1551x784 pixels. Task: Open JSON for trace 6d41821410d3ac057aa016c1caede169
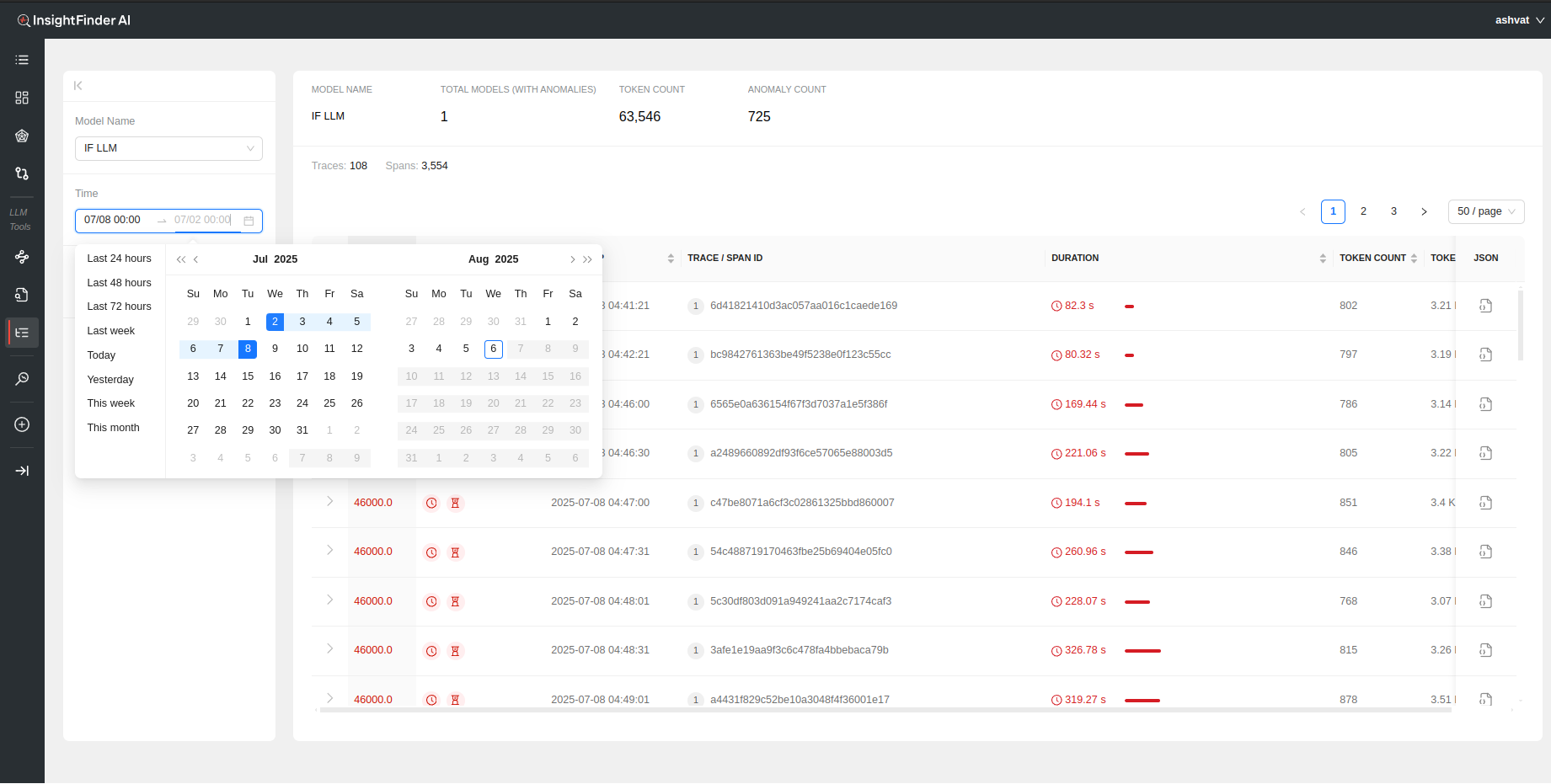tap(1485, 306)
